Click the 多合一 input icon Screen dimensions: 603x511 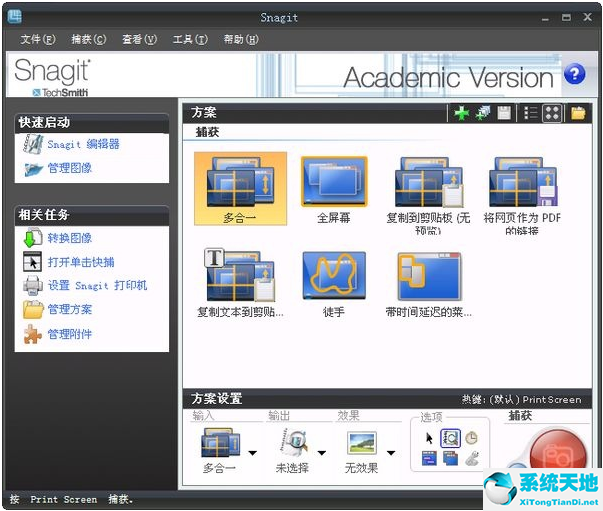(x=221, y=443)
